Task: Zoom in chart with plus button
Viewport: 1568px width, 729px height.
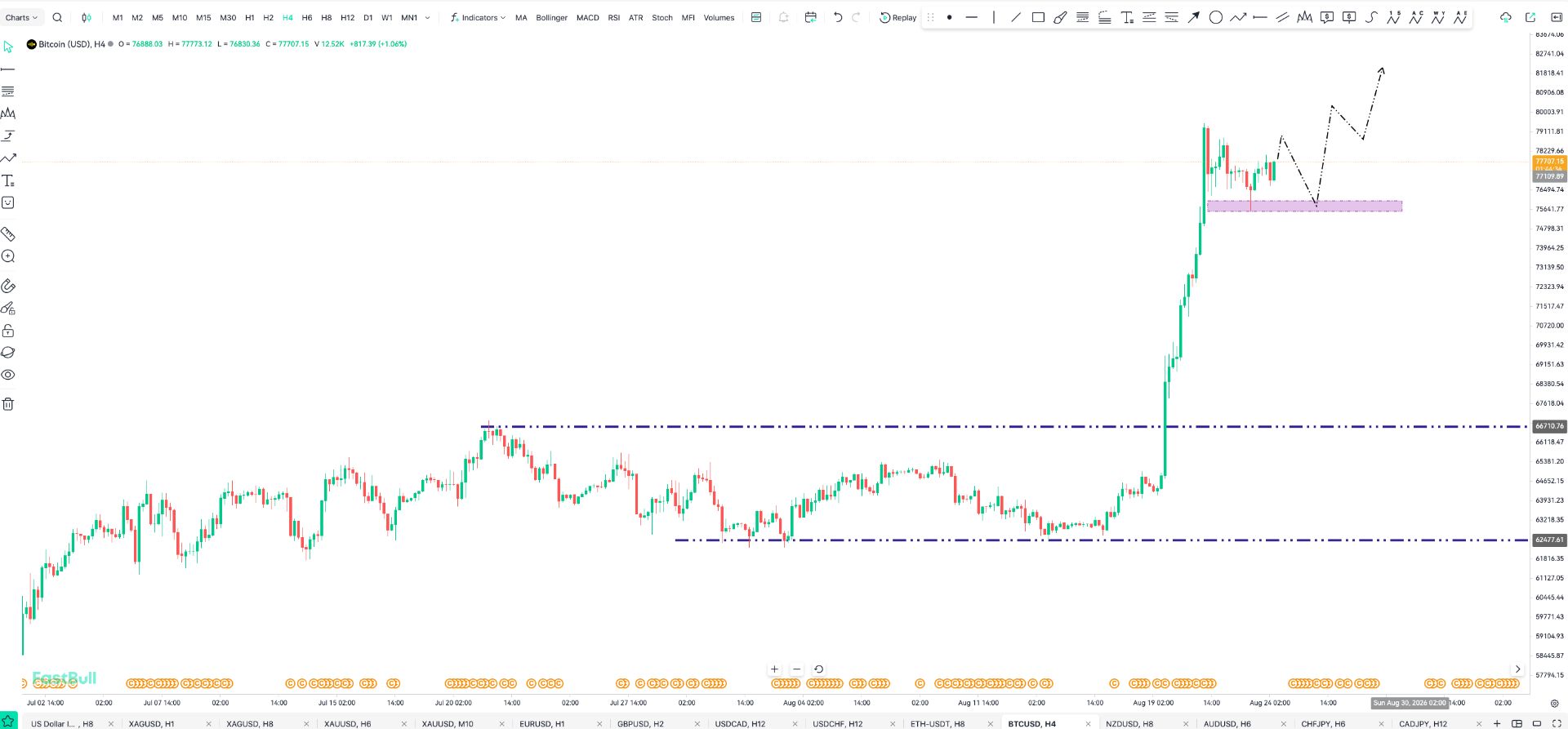Action: click(774, 669)
